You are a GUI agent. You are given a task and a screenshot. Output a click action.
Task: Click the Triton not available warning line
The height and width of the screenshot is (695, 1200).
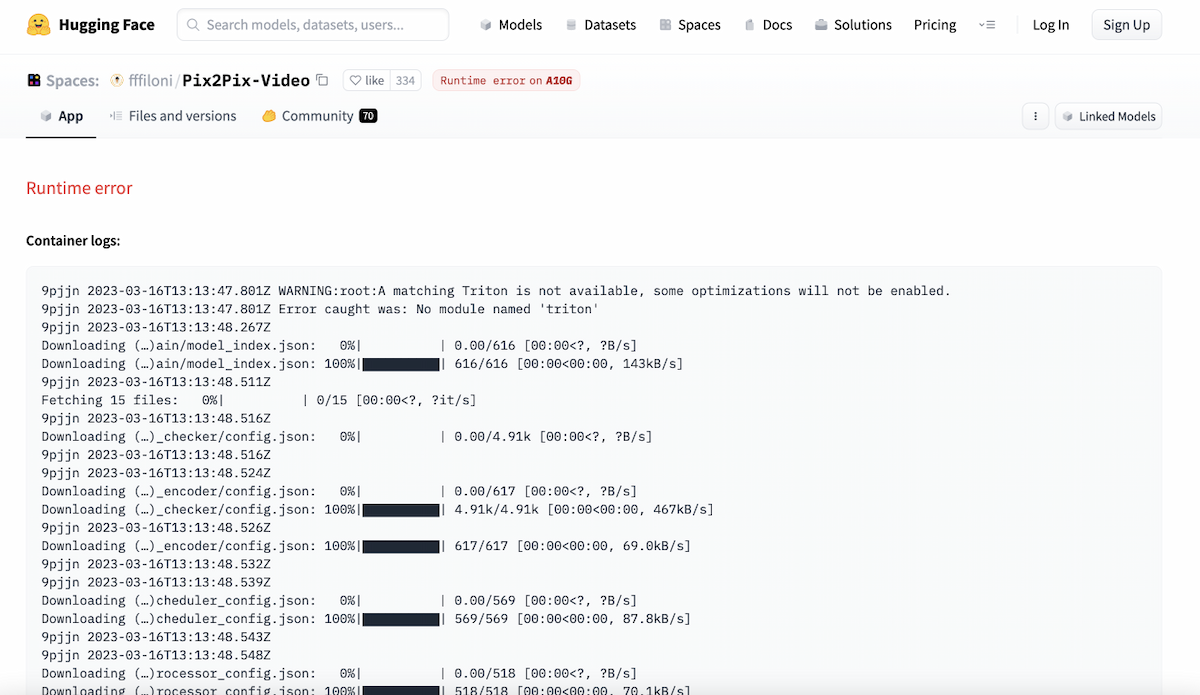tap(496, 291)
